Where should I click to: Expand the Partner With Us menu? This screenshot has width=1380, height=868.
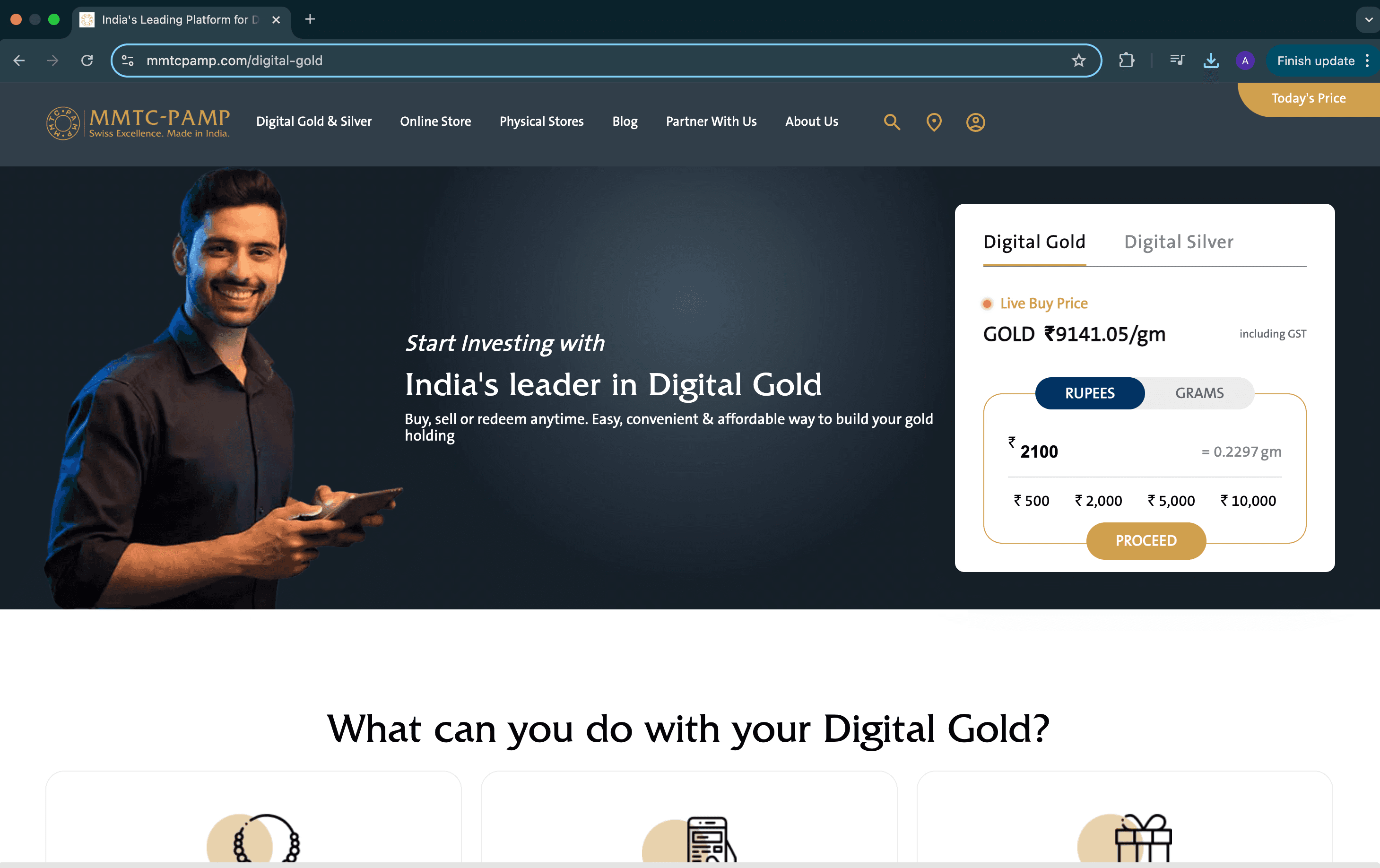point(711,122)
